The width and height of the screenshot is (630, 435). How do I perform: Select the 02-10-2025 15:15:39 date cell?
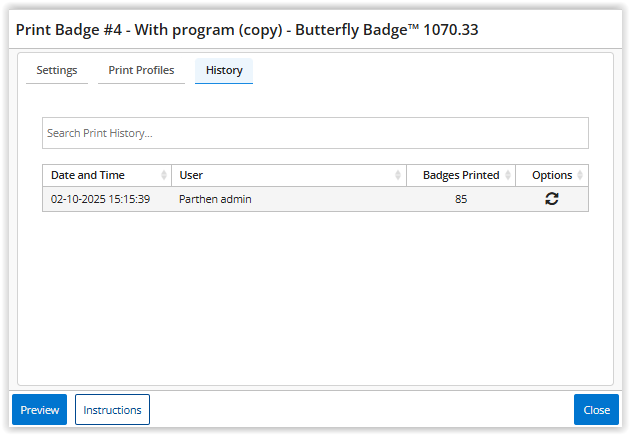pyautogui.click(x=100, y=199)
